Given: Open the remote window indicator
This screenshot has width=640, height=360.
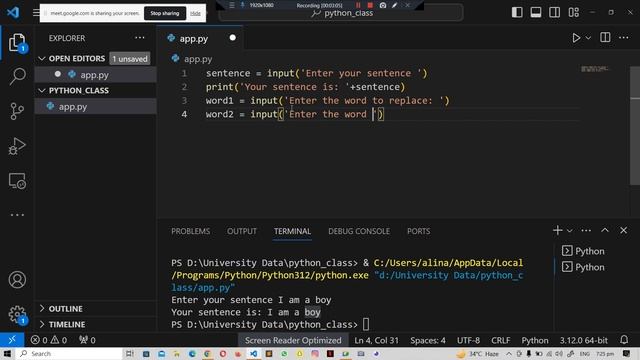Looking at the screenshot, I should point(12,340).
